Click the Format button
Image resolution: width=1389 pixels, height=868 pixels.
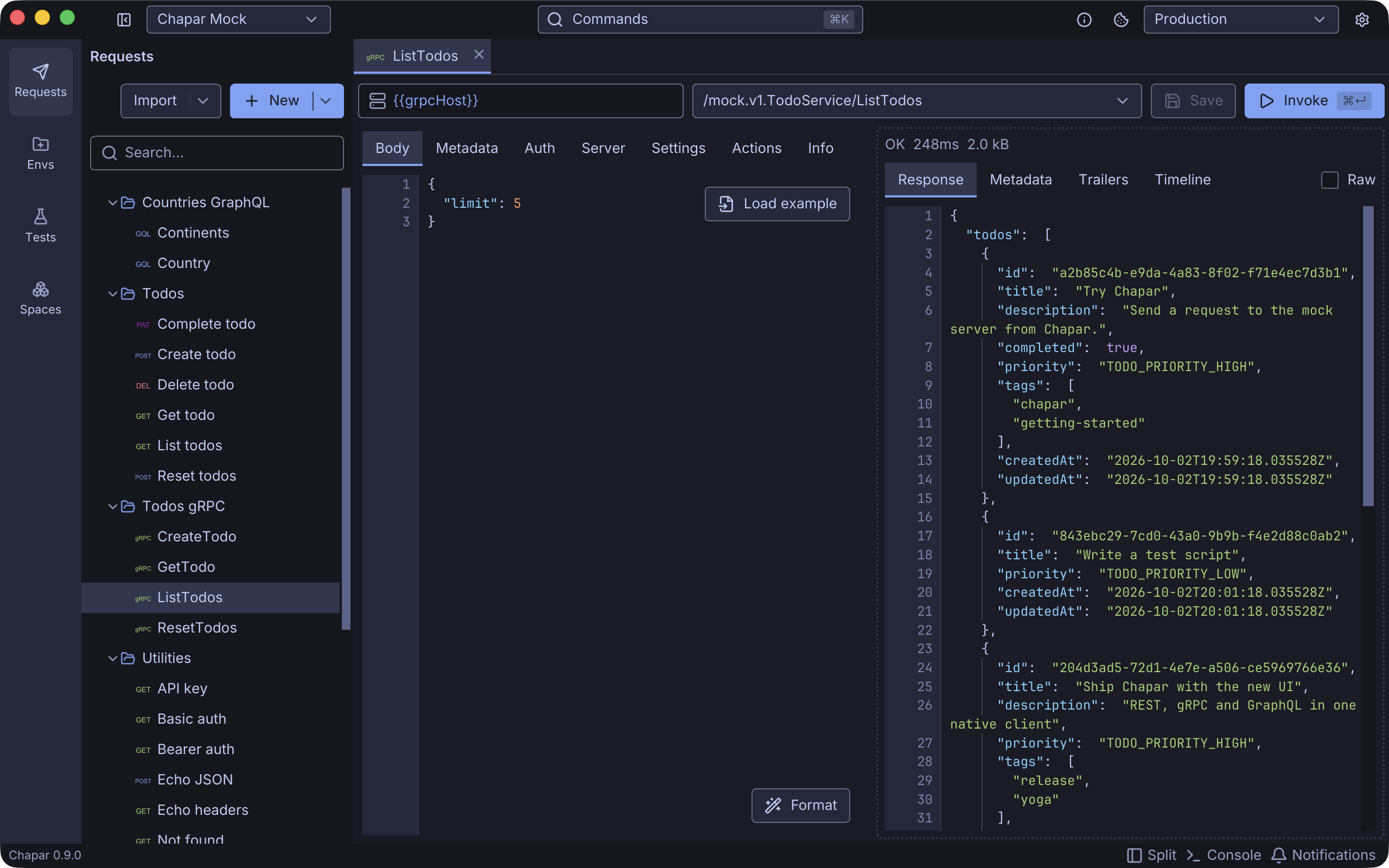801,805
